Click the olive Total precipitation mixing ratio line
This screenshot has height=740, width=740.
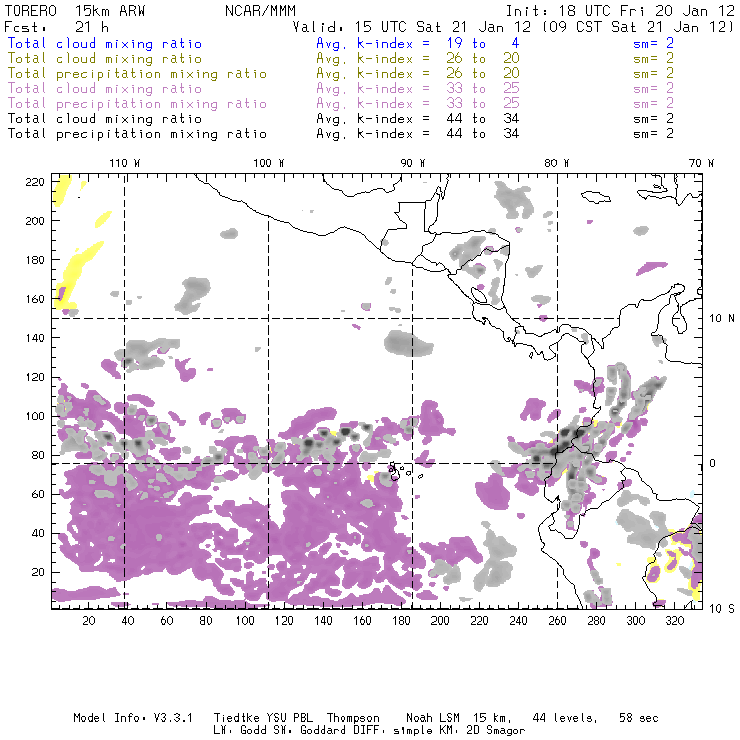(137, 74)
